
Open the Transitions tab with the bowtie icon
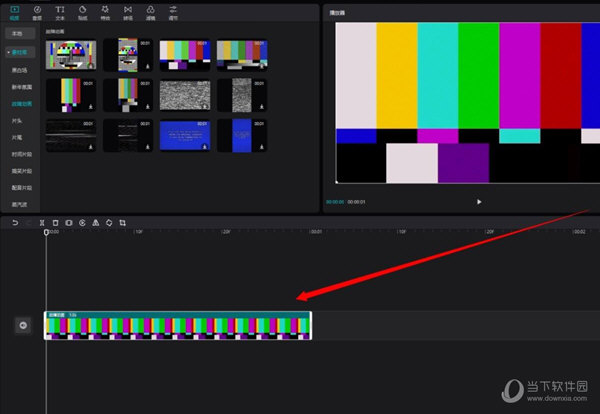(x=128, y=12)
